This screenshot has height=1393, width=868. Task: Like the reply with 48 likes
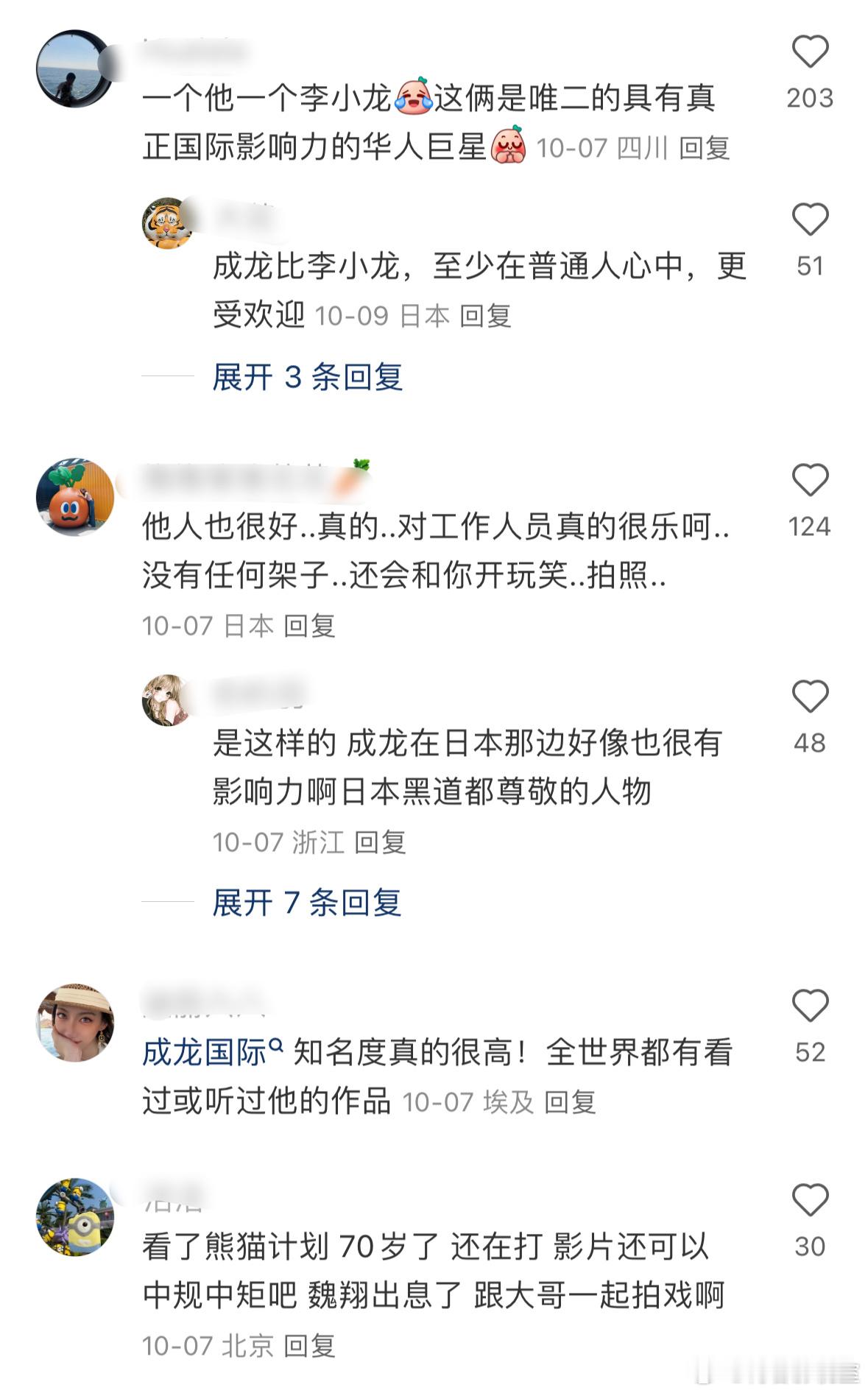tap(810, 696)
